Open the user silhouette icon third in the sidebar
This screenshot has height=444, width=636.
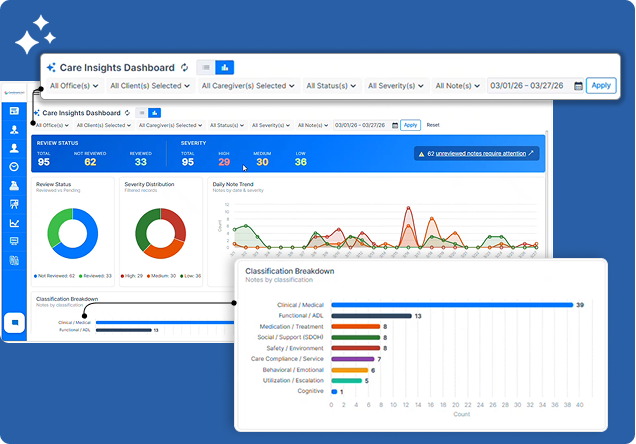14,148
